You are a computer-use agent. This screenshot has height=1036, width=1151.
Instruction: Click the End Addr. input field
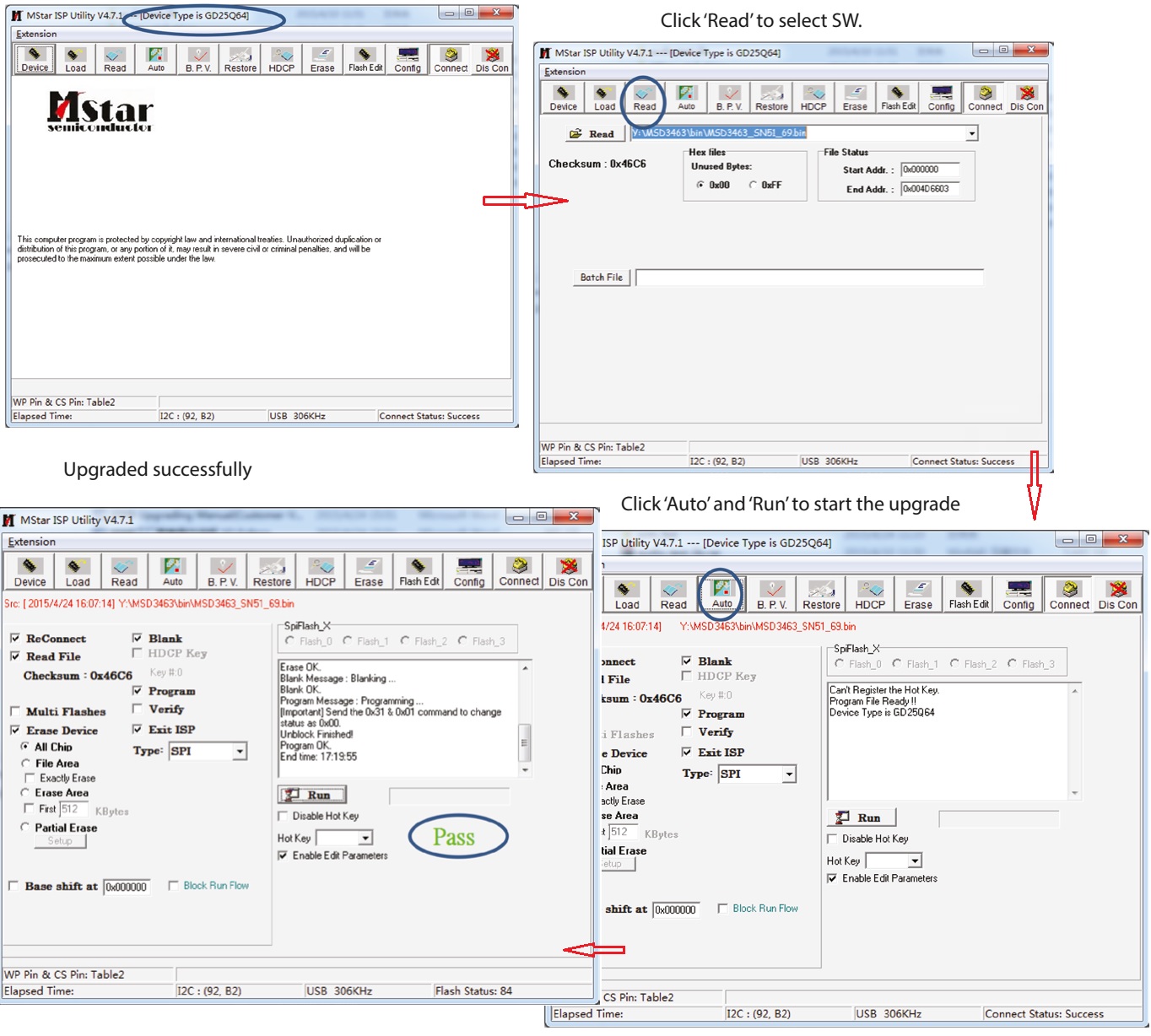(x=930, y=189)
